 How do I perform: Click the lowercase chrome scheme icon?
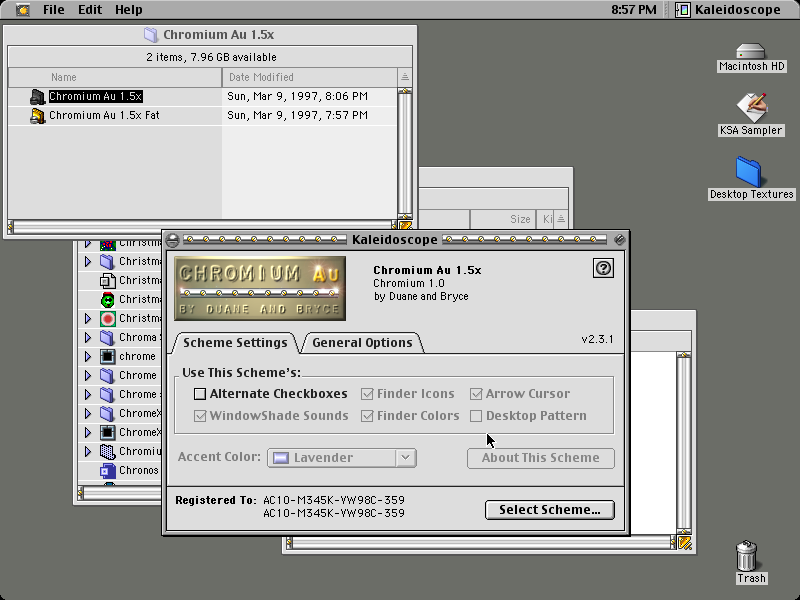click(x=107, y=357)
